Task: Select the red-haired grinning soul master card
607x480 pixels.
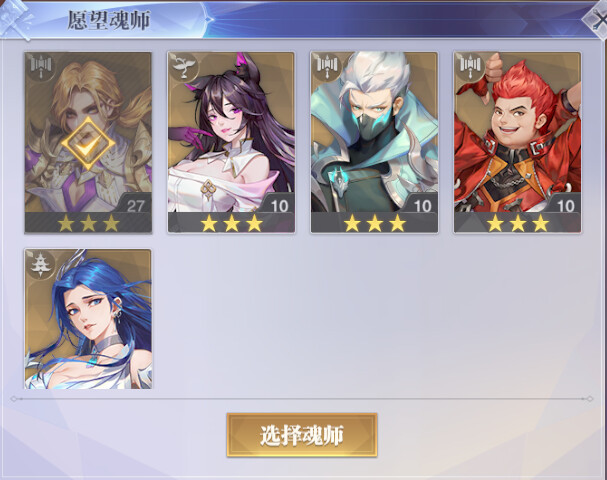Action: coord(518,143)
